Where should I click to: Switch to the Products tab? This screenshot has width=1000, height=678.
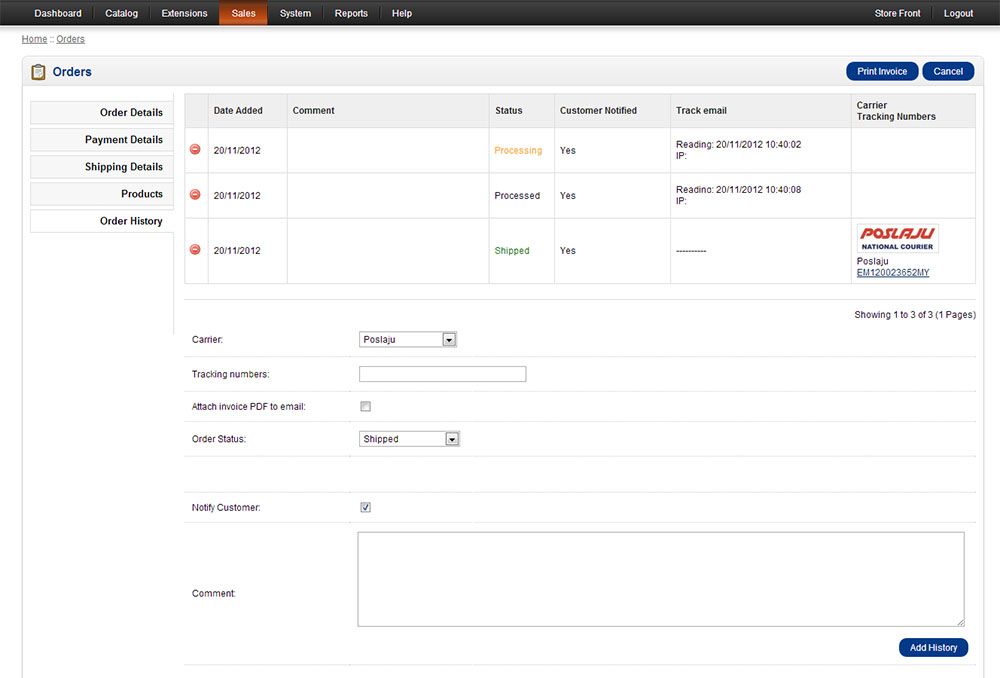coord(102,194)
